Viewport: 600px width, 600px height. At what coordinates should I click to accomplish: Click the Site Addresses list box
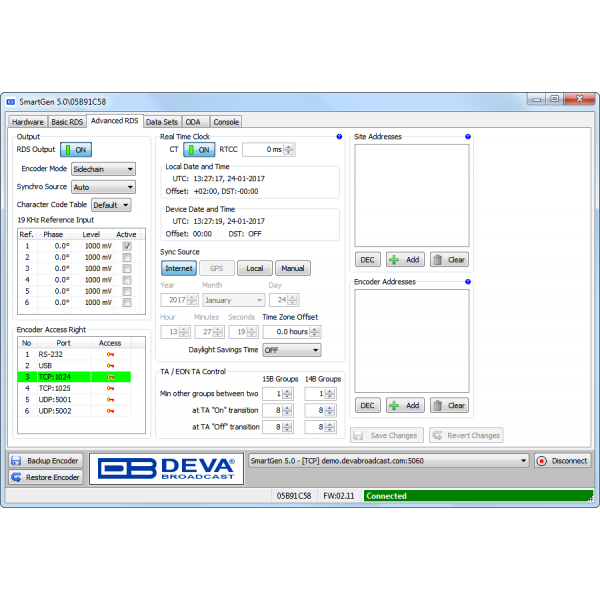pyautogui.click(x=412, y=196)
